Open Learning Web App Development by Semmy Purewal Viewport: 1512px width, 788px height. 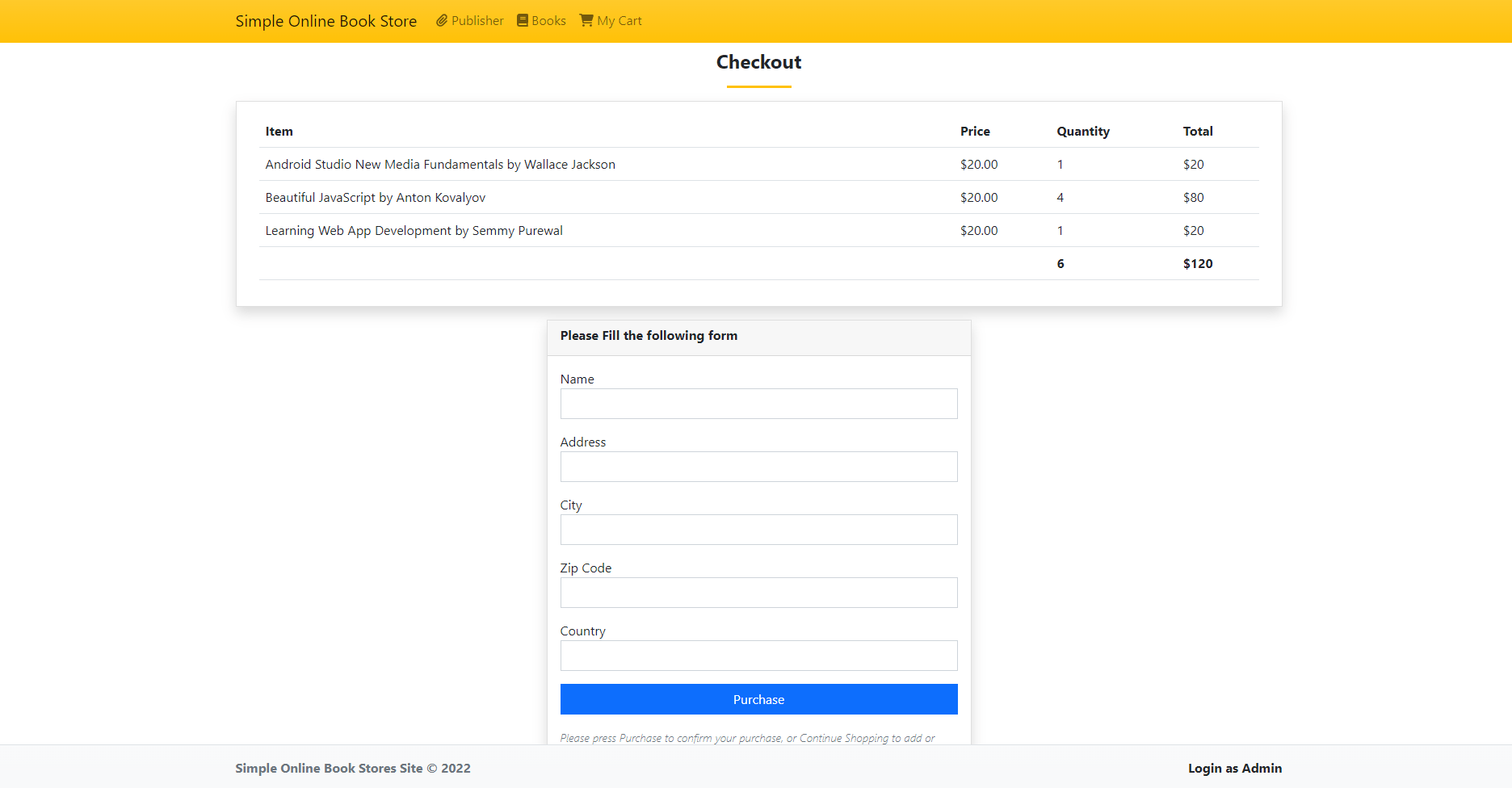coord(414,230)
